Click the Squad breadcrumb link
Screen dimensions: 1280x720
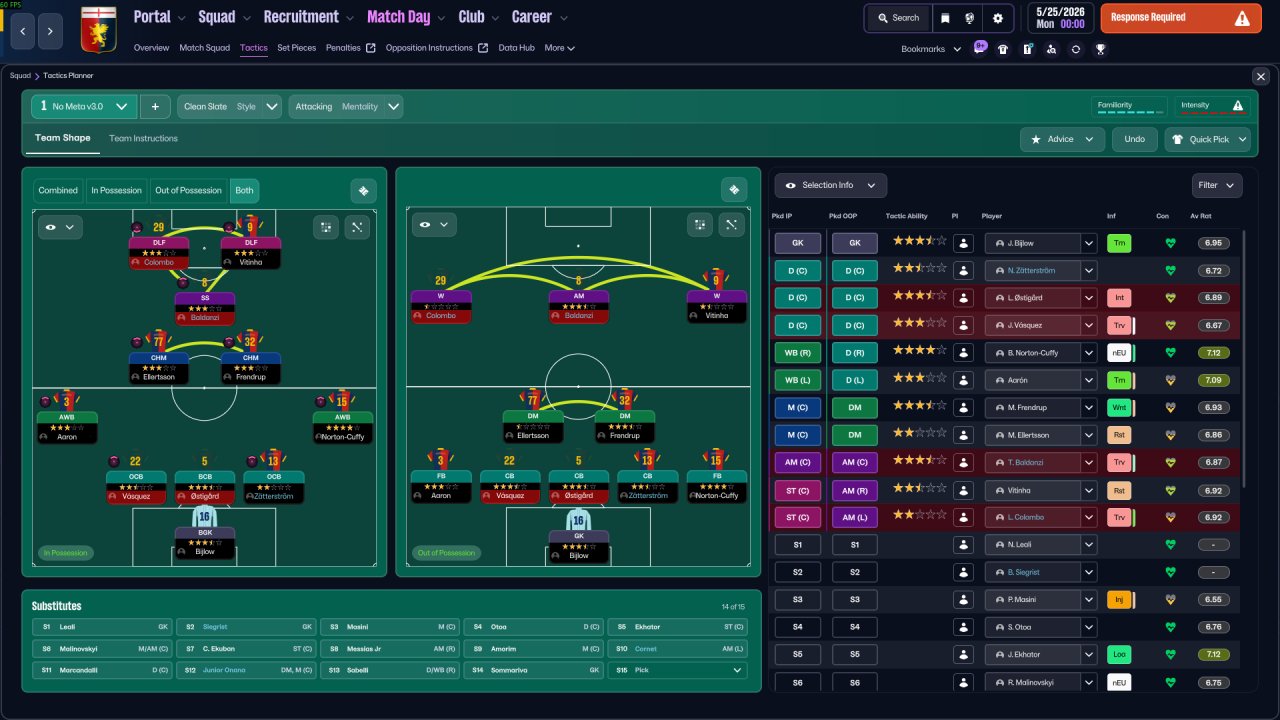click(x=20, y=75)
